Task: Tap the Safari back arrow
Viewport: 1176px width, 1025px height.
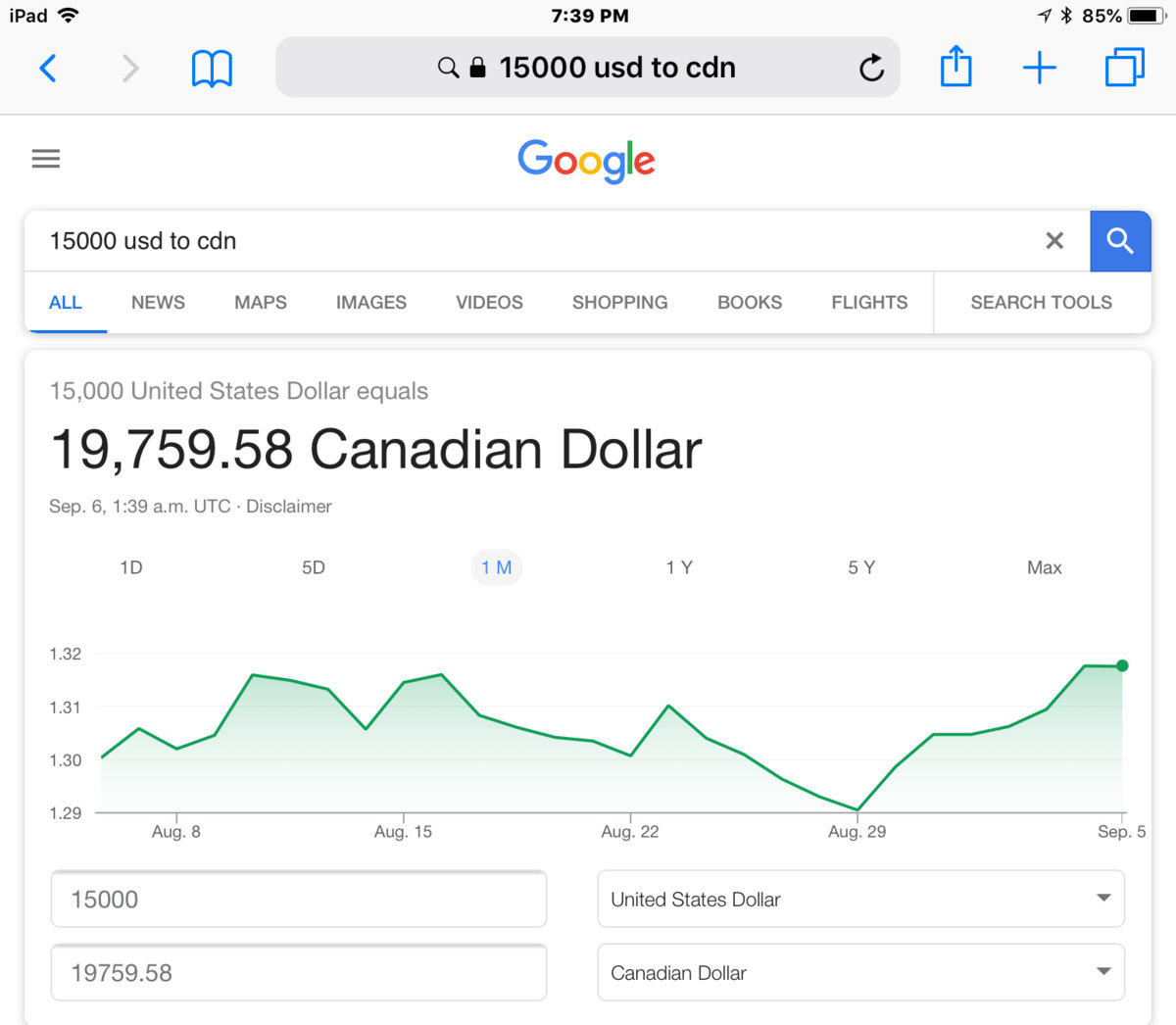Action: coord(48,68)
